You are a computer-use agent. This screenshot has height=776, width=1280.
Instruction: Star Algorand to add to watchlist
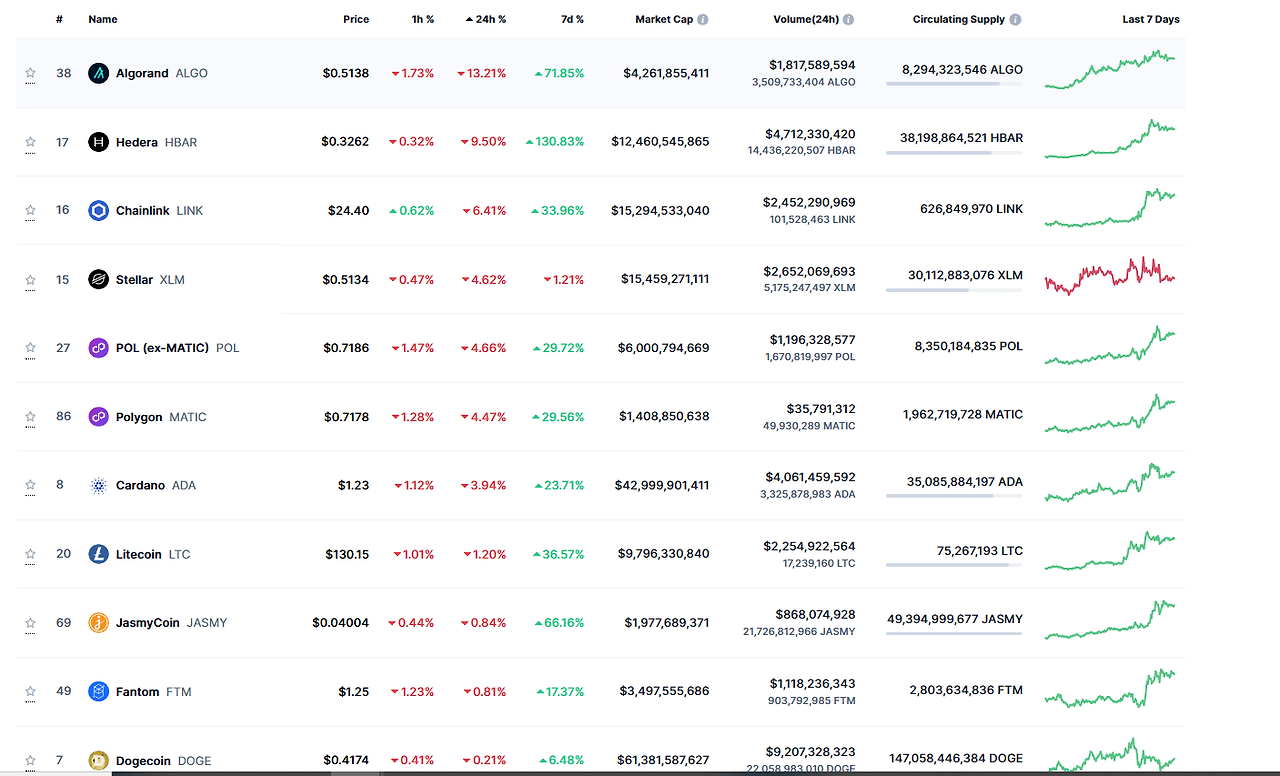[30, 73]
